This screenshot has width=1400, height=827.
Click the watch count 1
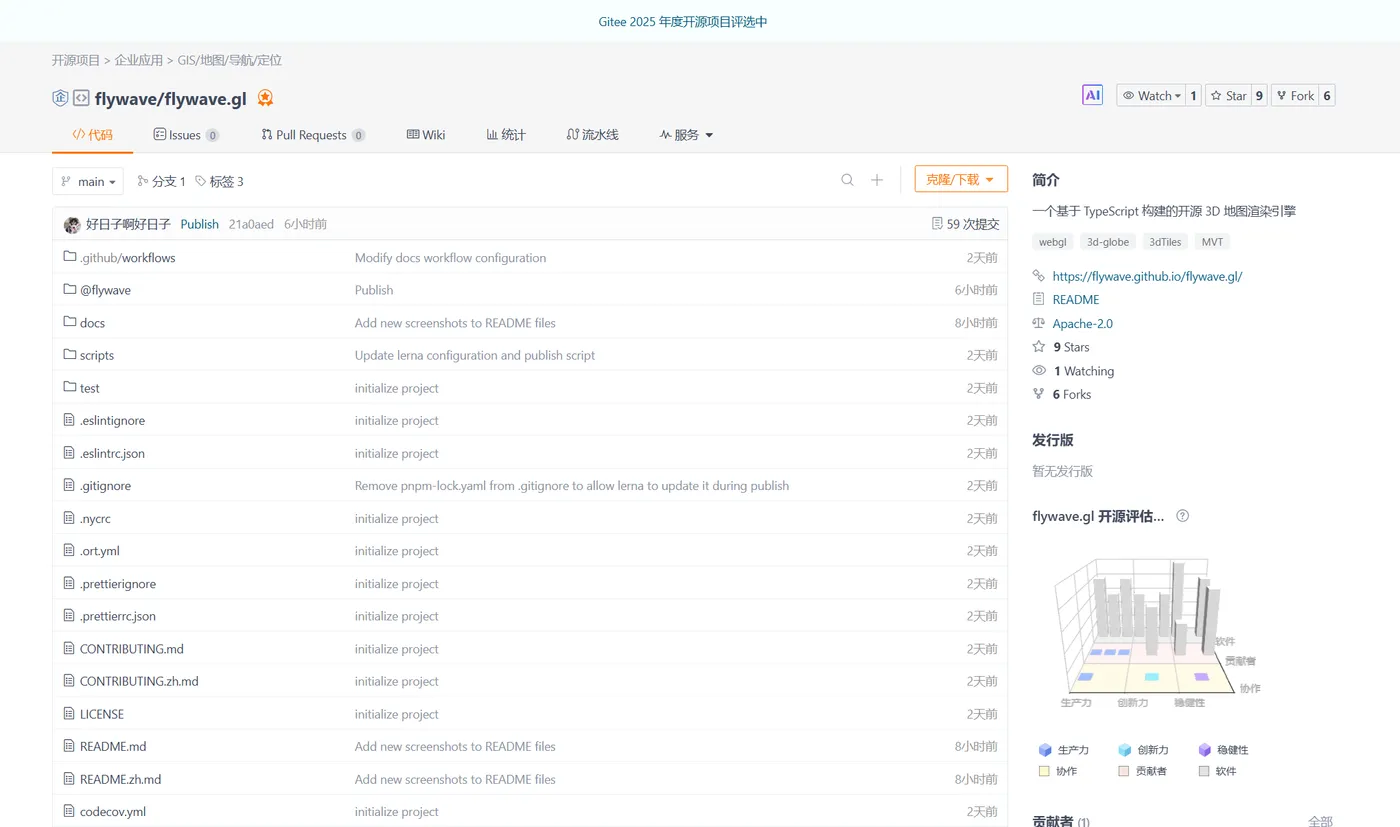[x=1193, y=96]
